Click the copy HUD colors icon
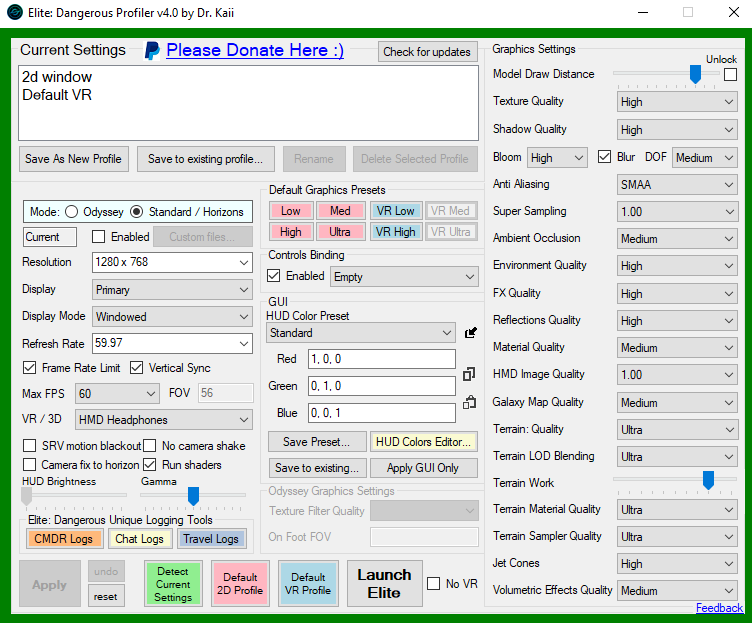752x623 pixels. [x=469, y=374]
